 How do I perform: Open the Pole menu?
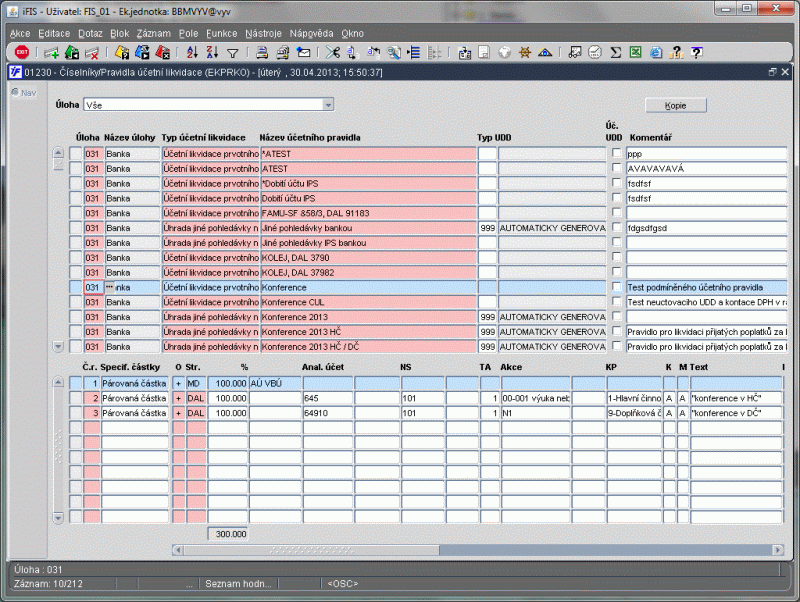188,34
